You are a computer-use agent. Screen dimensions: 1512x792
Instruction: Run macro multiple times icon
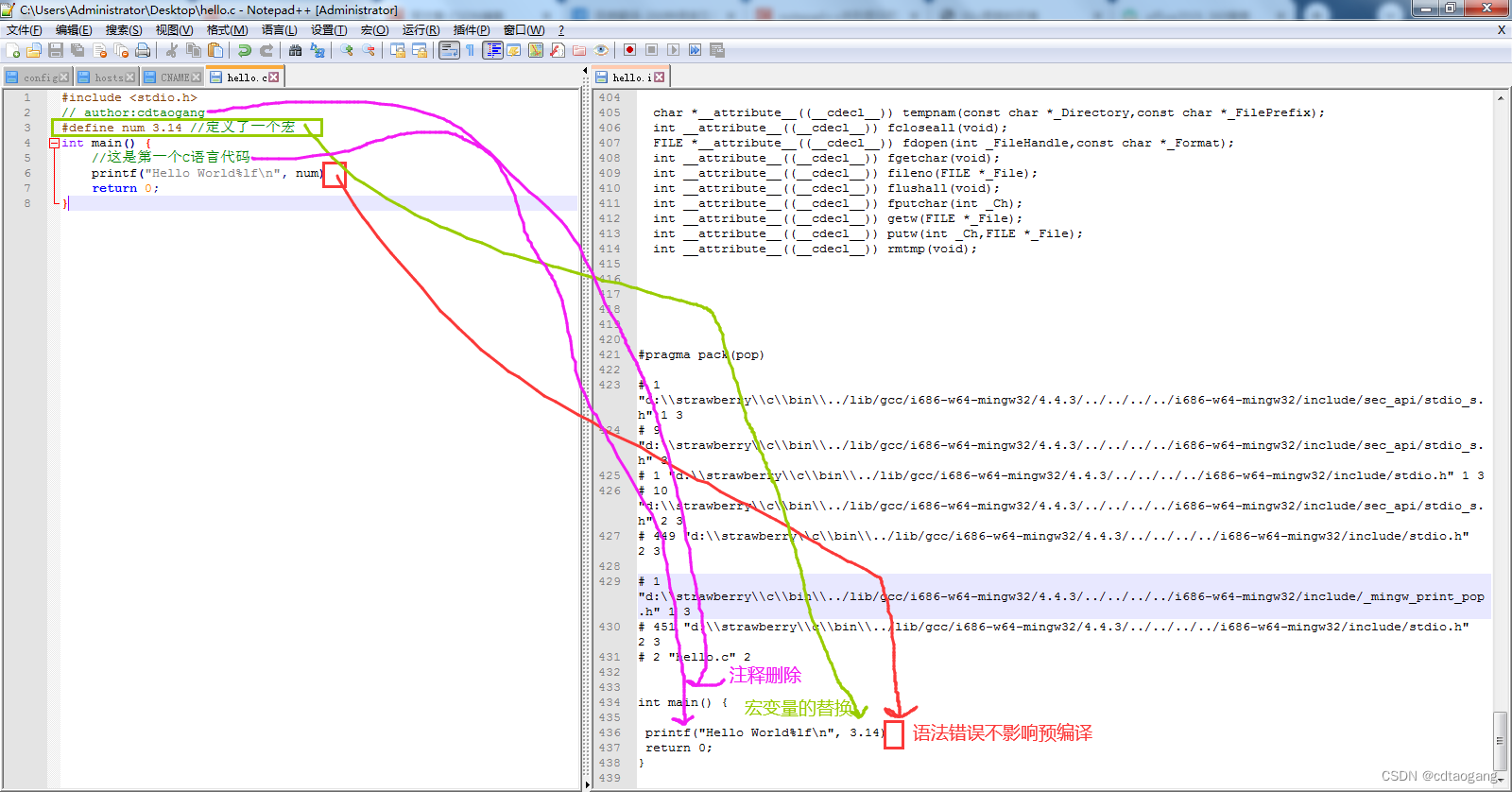pos(695,50)
